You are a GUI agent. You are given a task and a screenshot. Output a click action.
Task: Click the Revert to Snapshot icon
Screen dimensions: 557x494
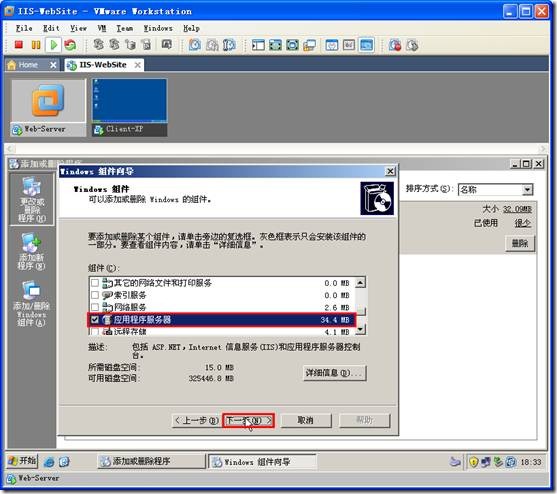tap(212, 45)
